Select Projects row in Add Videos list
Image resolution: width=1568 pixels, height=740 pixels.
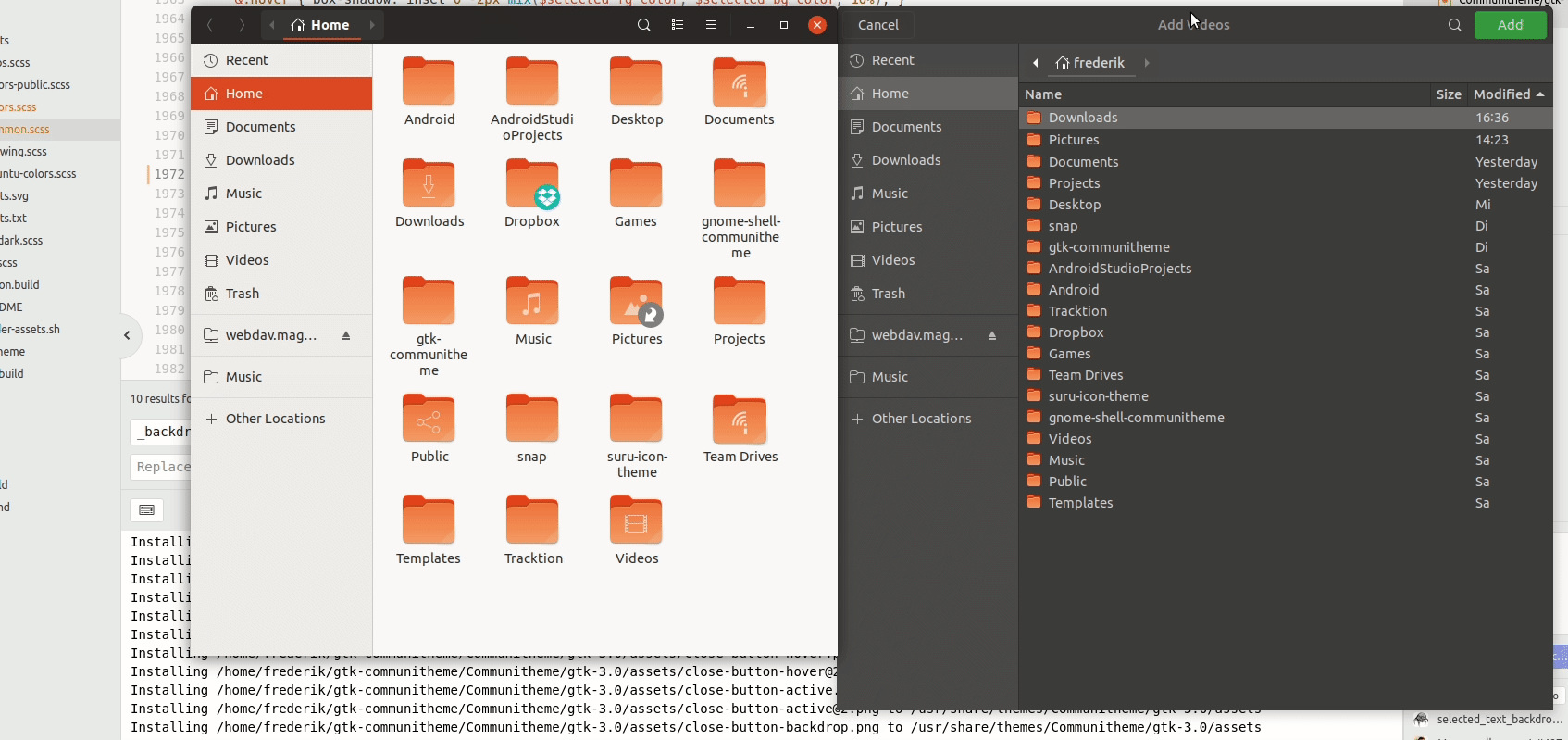(x=1286, y=183)
